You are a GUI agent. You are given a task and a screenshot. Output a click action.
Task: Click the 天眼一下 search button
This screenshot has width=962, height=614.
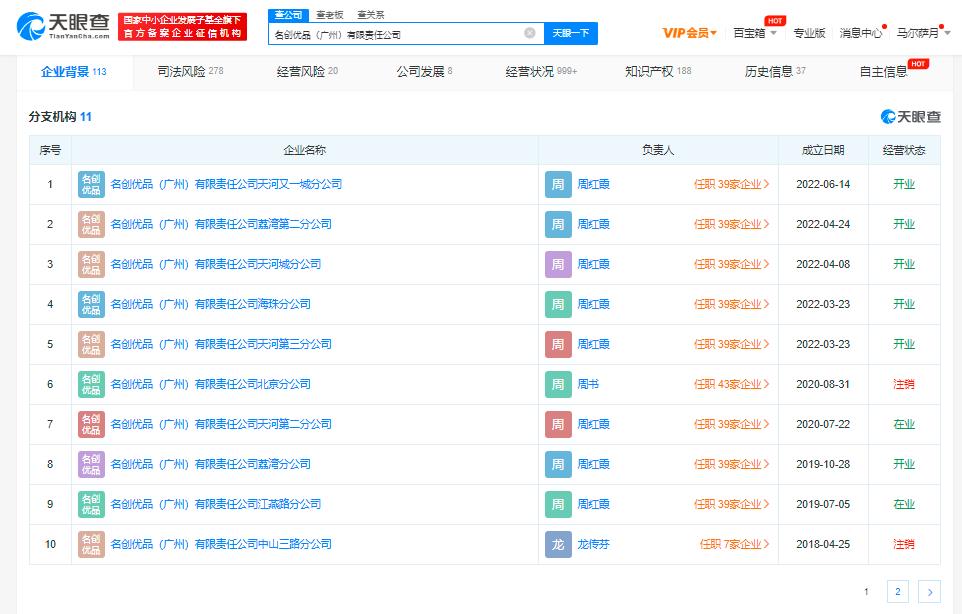click(571, 33)
